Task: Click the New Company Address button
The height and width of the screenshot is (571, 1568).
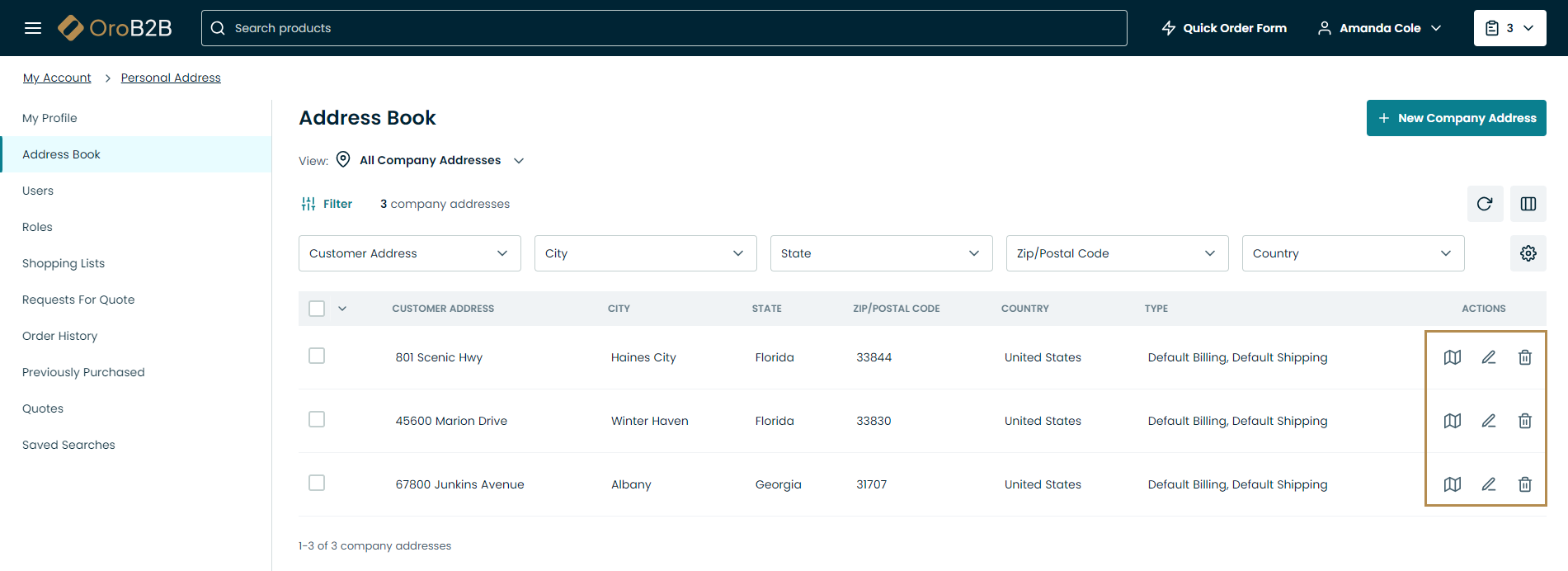Action: [1455, 118]
